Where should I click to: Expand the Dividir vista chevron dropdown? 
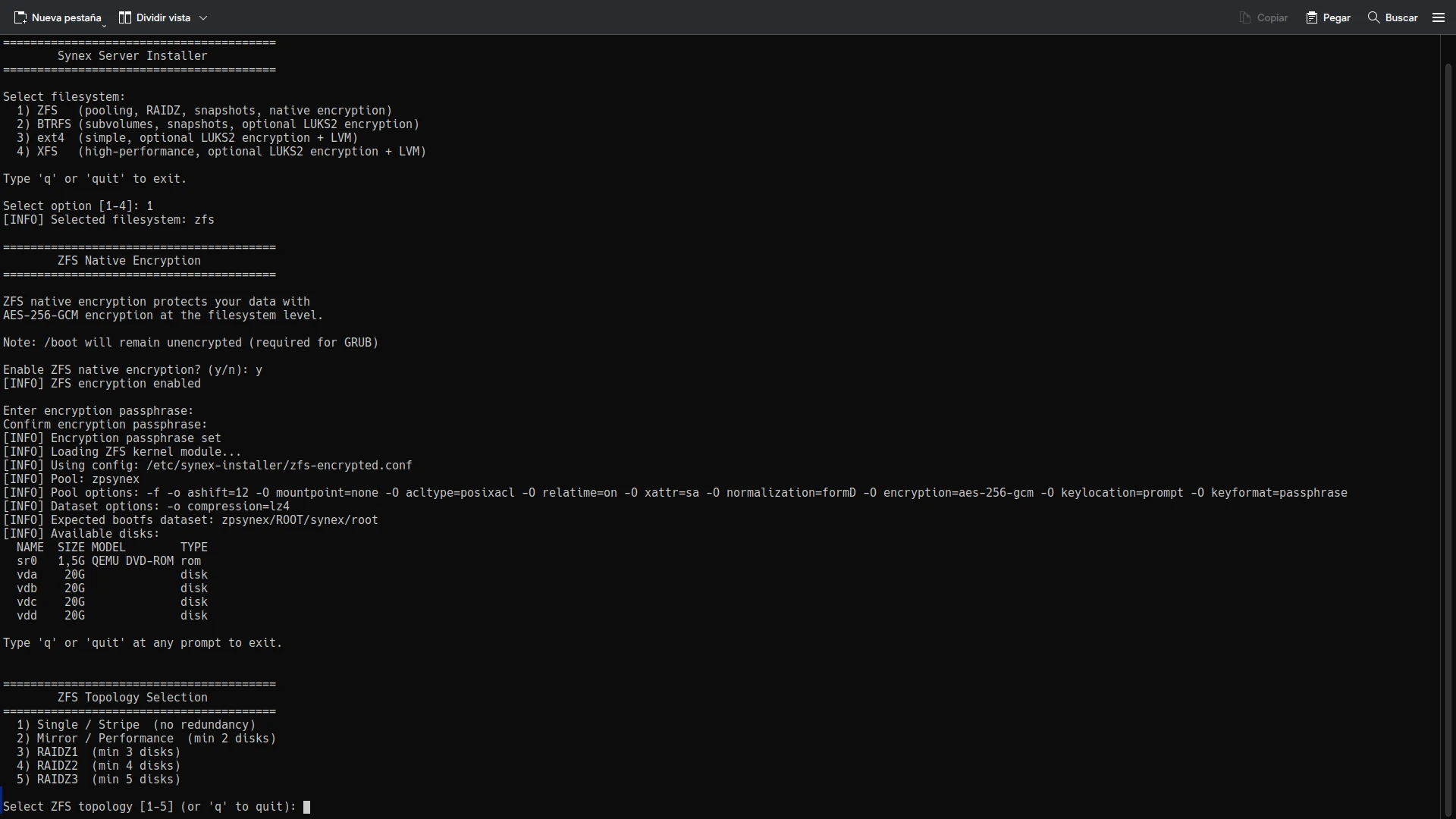coord(203,17)
